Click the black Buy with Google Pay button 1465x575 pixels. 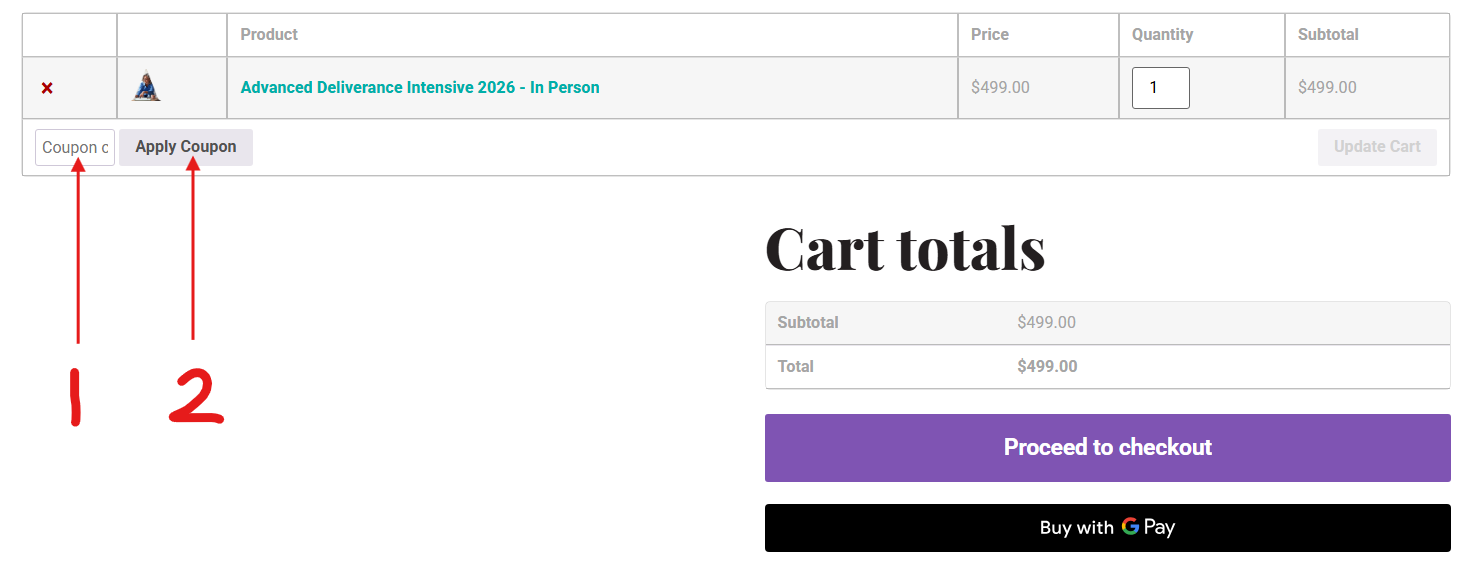pyautogui.click(x=1107, y=527)
